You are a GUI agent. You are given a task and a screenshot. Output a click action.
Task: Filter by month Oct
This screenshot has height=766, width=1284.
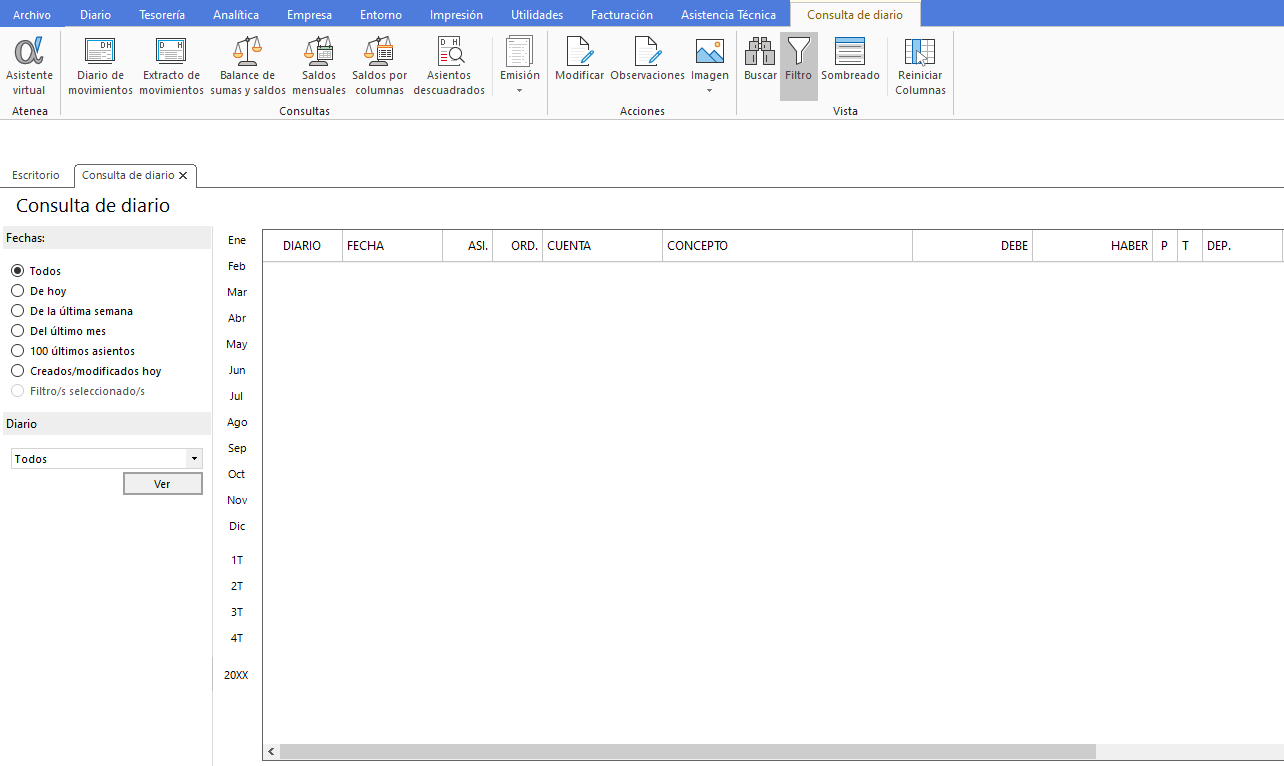(x=237, y=474)
